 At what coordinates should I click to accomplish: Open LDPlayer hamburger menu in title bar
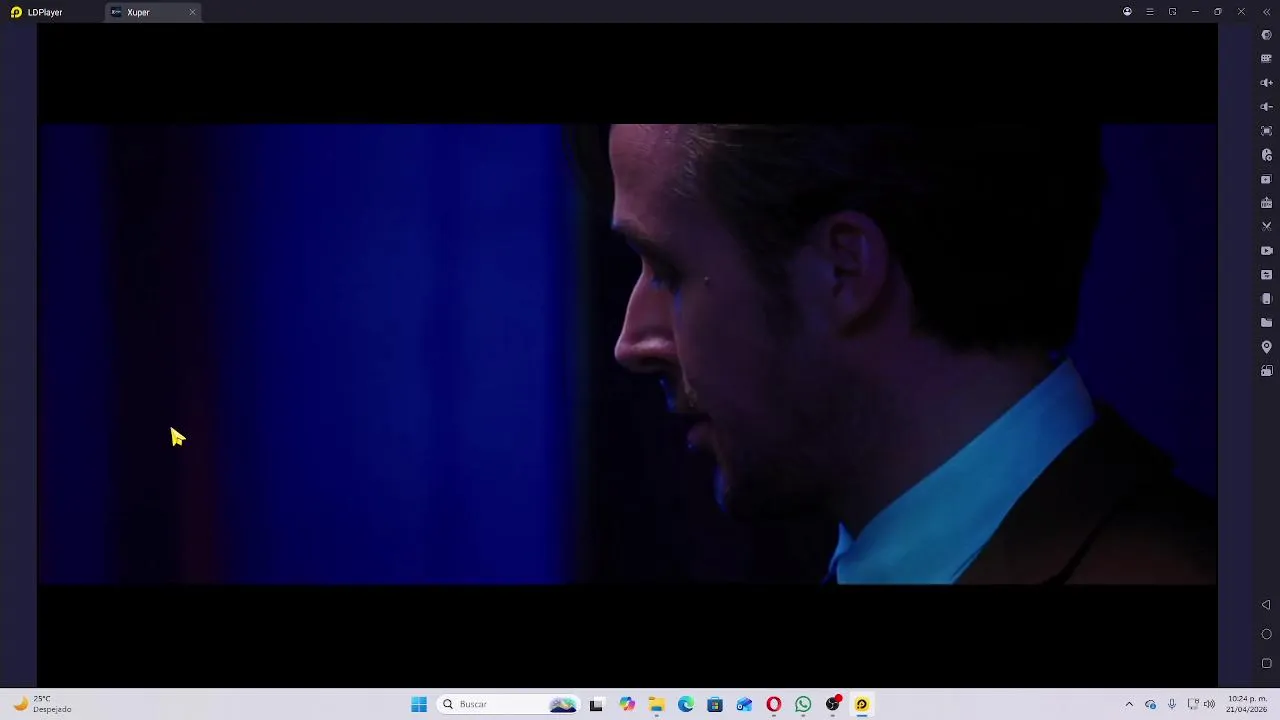pos(1150,12)
